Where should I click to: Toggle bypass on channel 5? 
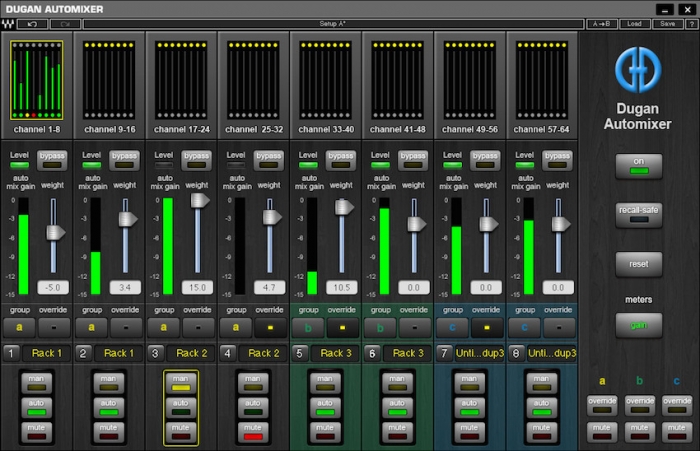tap(341, 160)
